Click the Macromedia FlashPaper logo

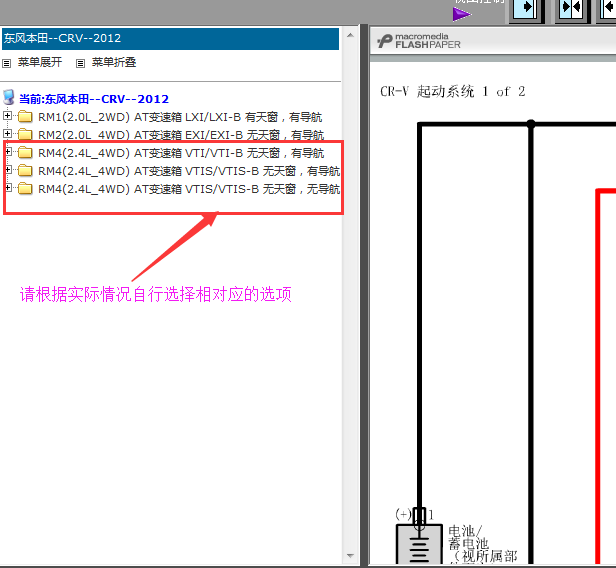click(419, 41)
